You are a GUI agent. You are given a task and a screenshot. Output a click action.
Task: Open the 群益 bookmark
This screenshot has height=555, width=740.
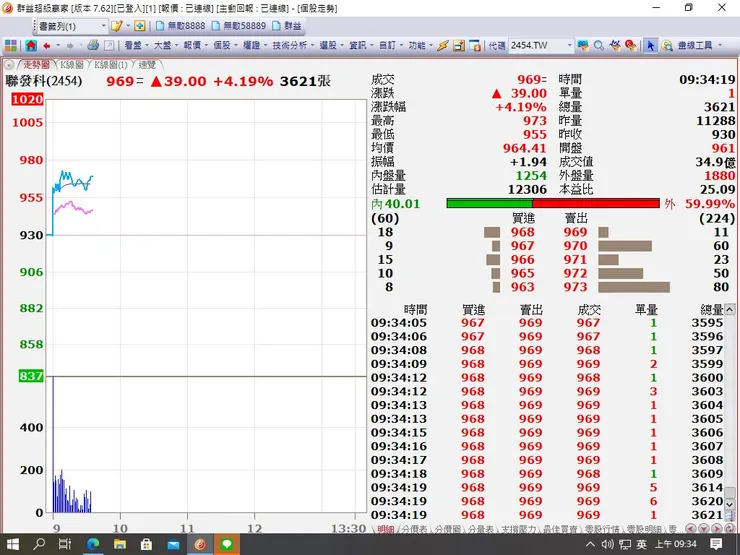point(287,26)
